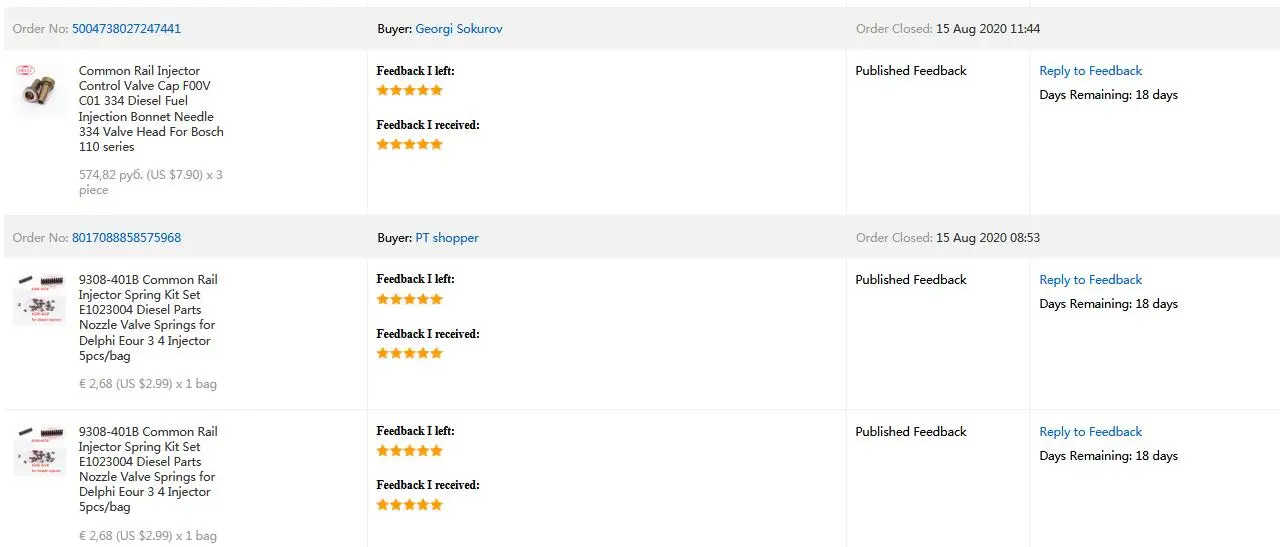Open the first 9308-401B Spring Kit title
This screenshot has width=1280, height=547.
[148, 317]
